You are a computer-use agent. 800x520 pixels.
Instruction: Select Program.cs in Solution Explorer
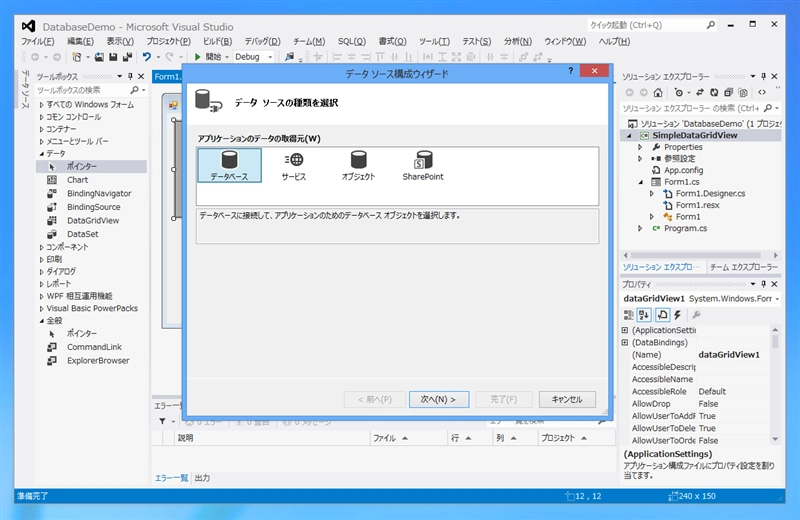(x=685, y=228)
